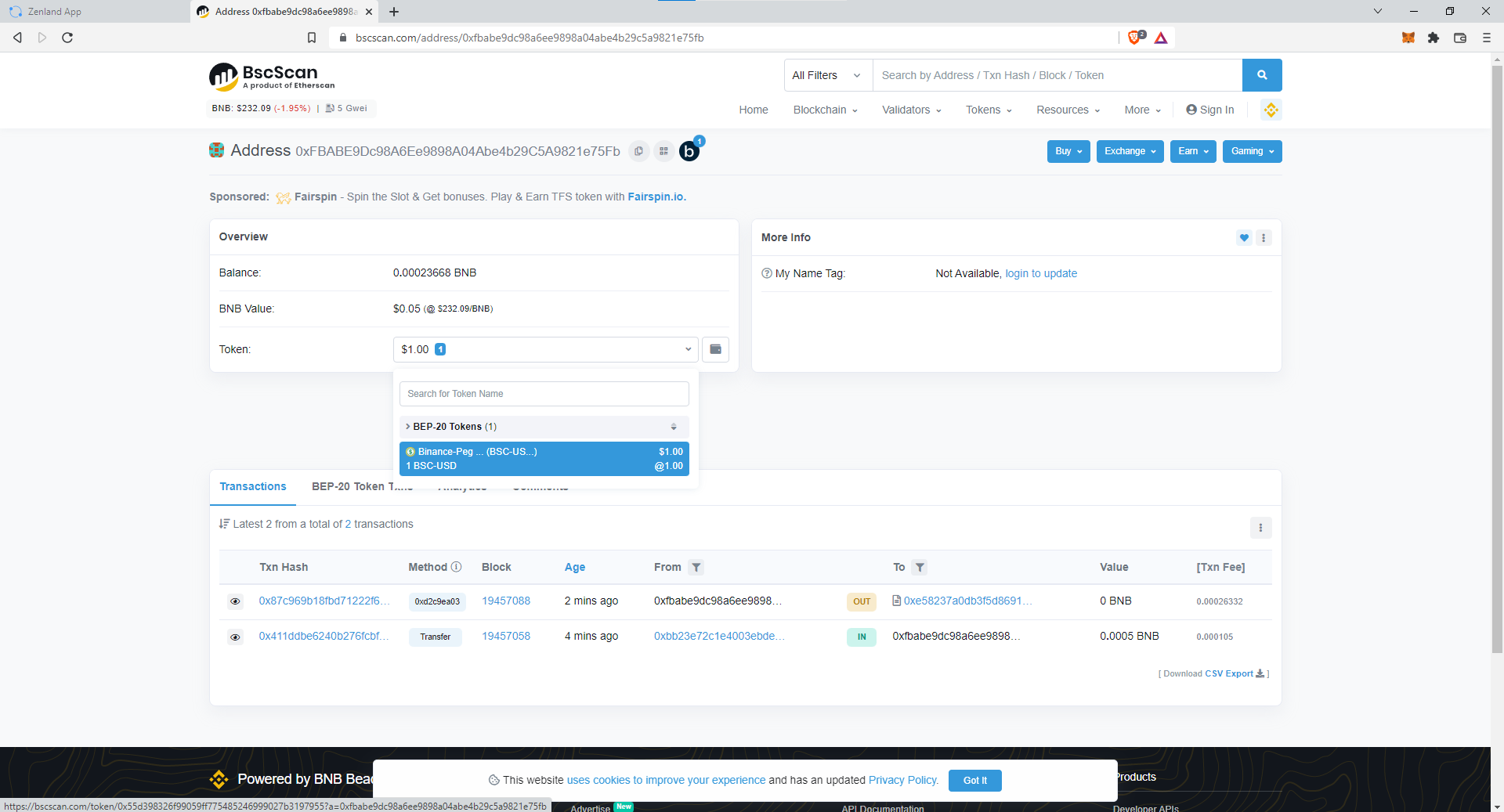The height and width of the screenshot is (812, 1504).
Task: Expand the Resources menu
Action: tap(1068, 110)
